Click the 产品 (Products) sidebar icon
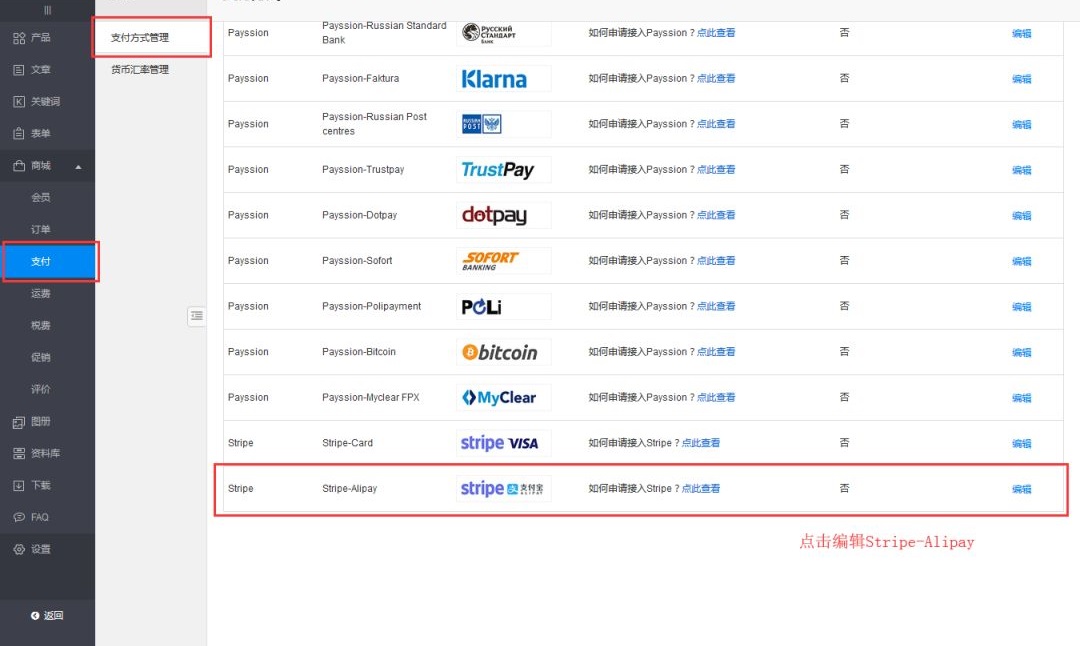Screen dimensions: 1080x646 19,38
